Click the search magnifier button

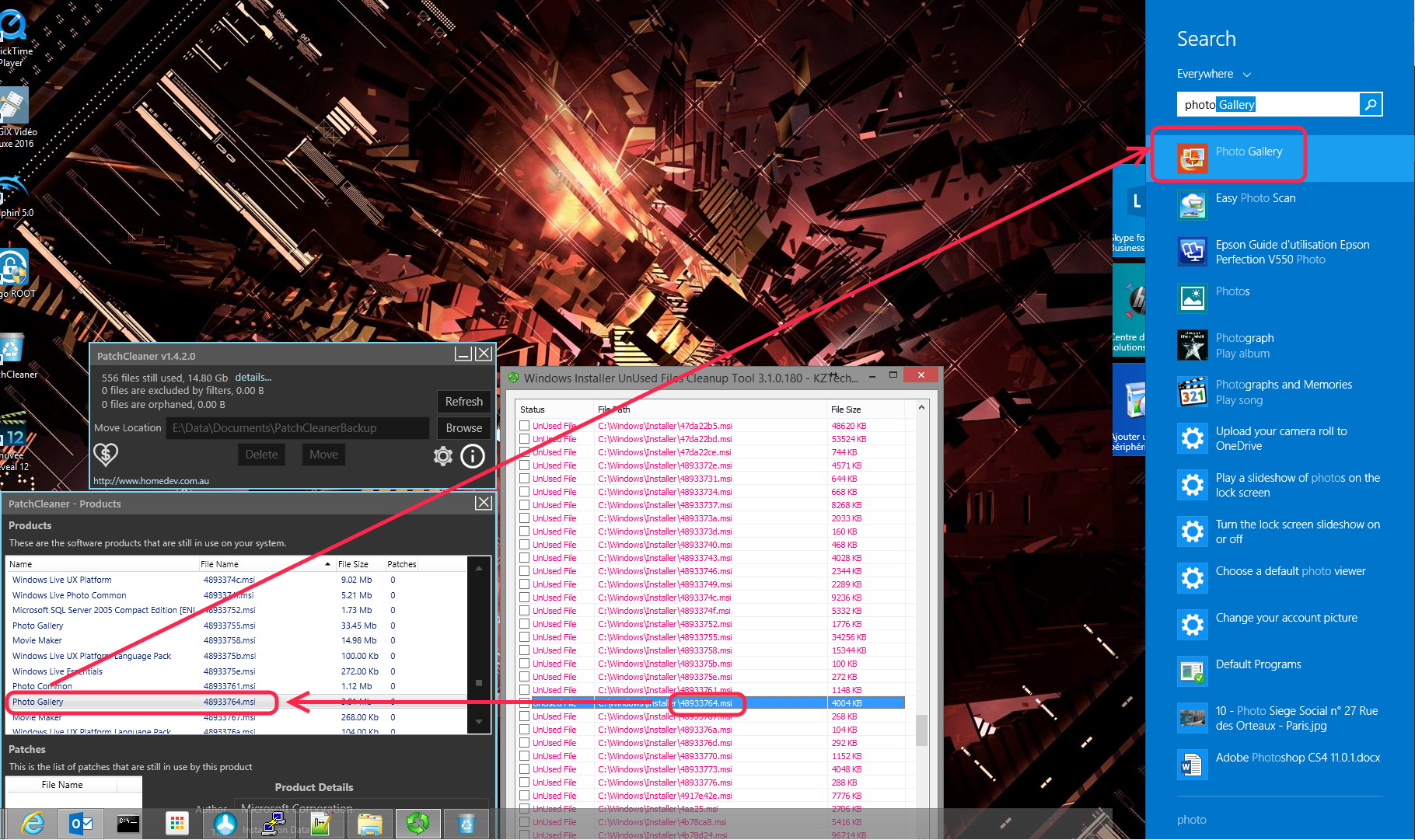tap(1371, 104)
